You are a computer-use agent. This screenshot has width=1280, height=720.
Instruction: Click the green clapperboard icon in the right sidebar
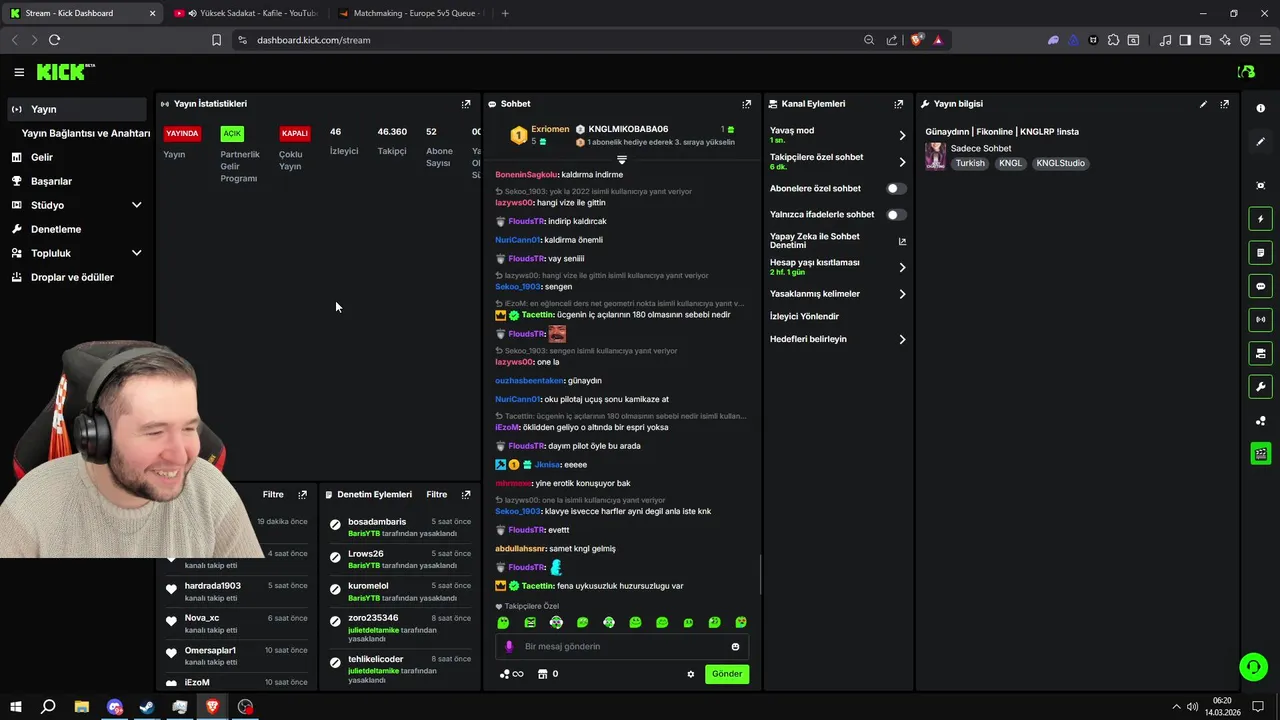pyautogui.click(x=1261, y=454)
